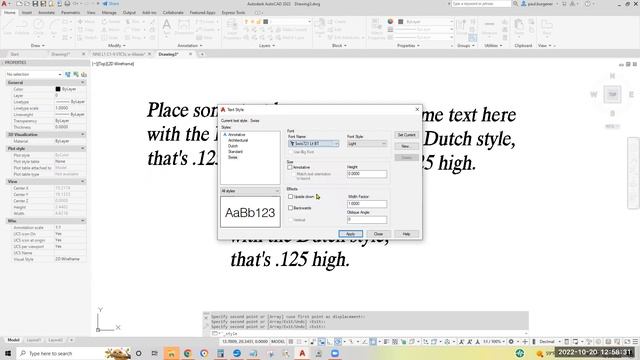Collapse the Plot style section in Properties

click(82, 149)
